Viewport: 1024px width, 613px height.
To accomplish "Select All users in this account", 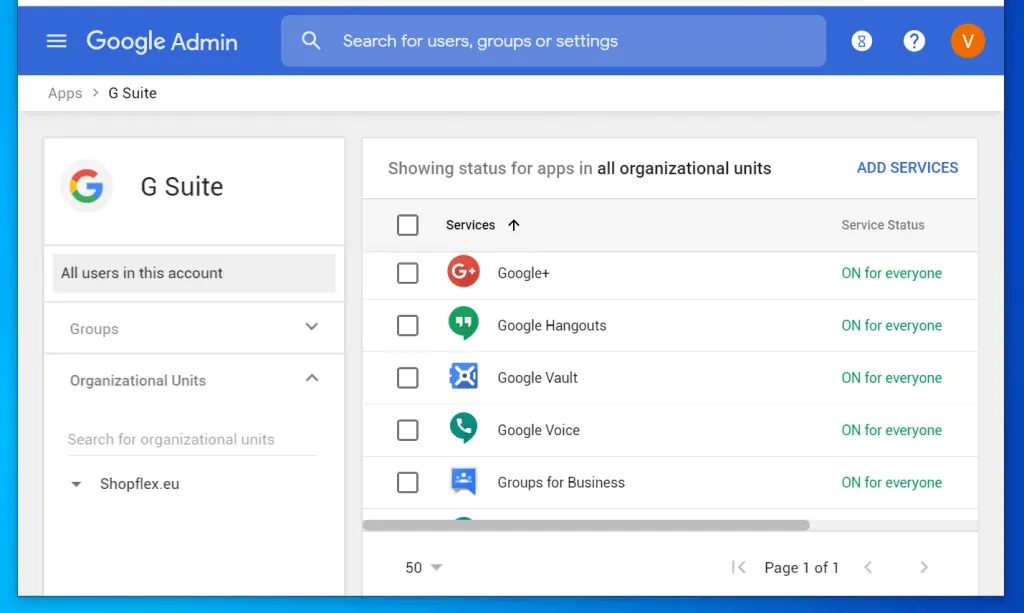I will (194, 273).
